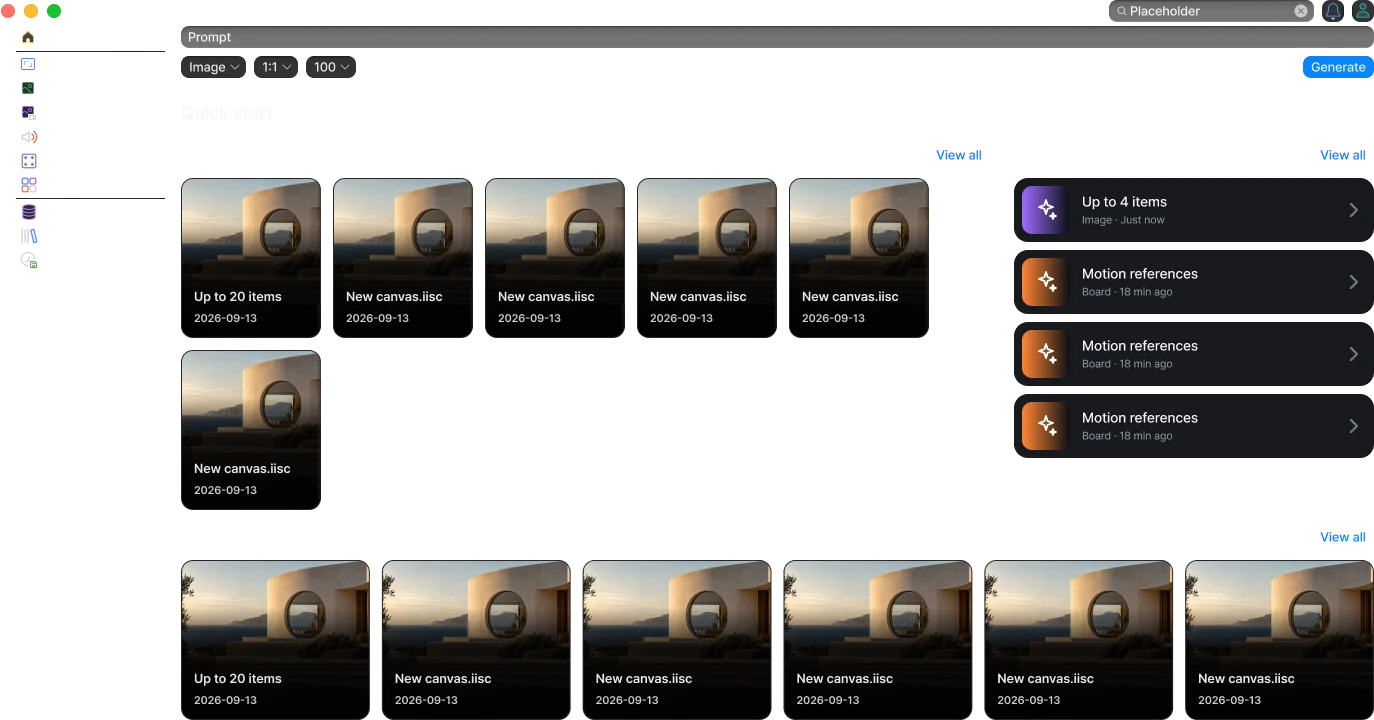Click the four-dot dice icon in sidebar
The width and height of the screenshot is (1374, 720).
(28, 161)
